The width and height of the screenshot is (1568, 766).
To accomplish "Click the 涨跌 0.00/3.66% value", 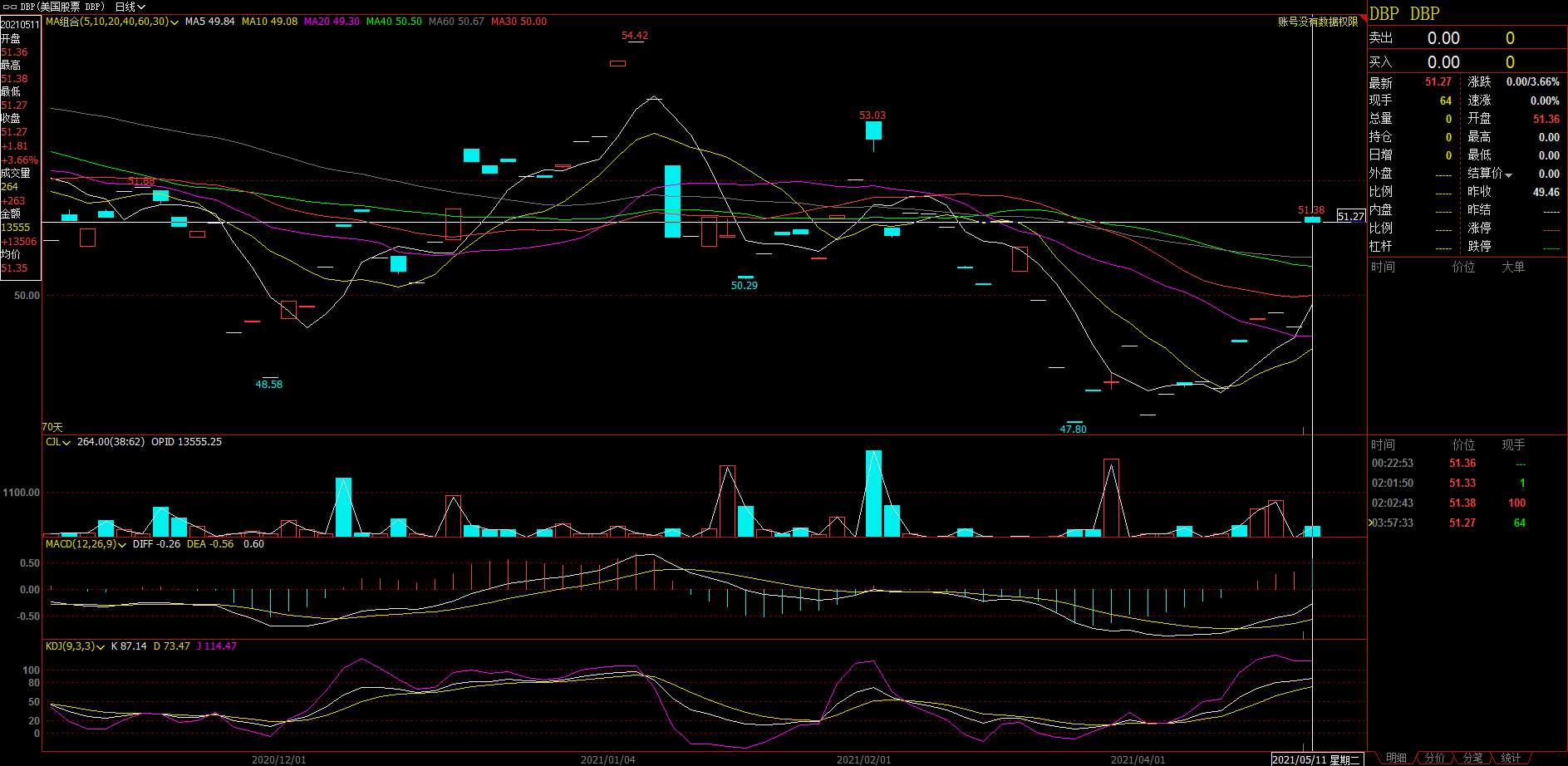I will [1532, 81].
